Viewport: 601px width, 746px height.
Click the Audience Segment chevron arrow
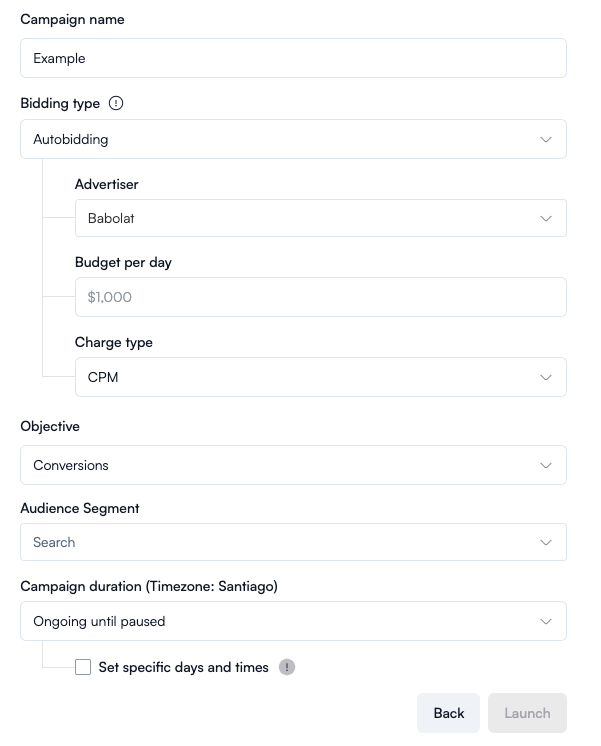546,542
